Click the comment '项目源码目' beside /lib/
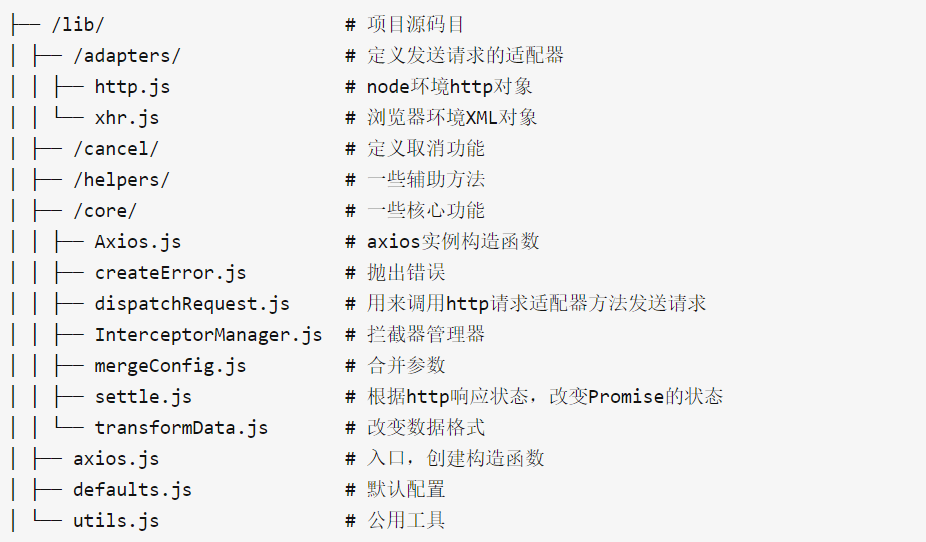926x542 pixels. point(416,25)
